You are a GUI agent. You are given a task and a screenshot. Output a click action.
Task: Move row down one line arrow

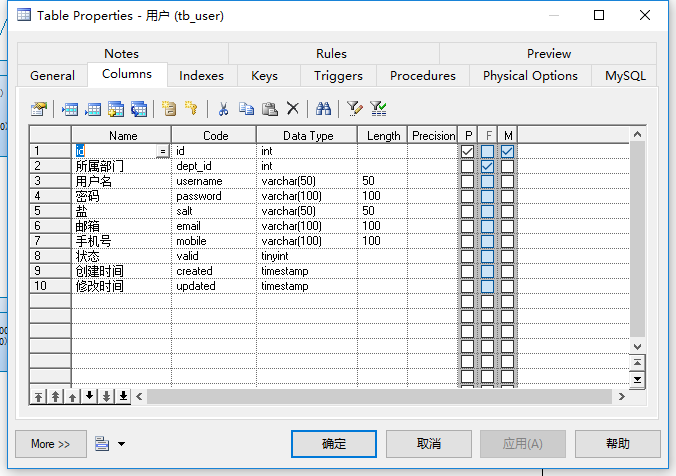click(89, 396)
